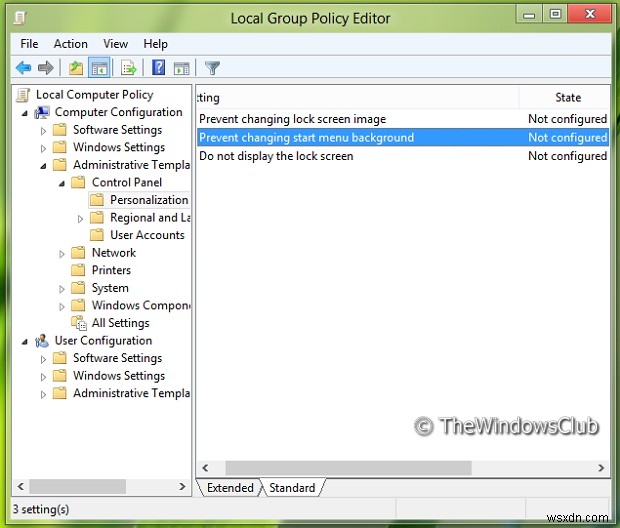The height and width of the screenshot is (528, 620).
Task: Collapse the Computer Configuration node
Action: [25, 114]
